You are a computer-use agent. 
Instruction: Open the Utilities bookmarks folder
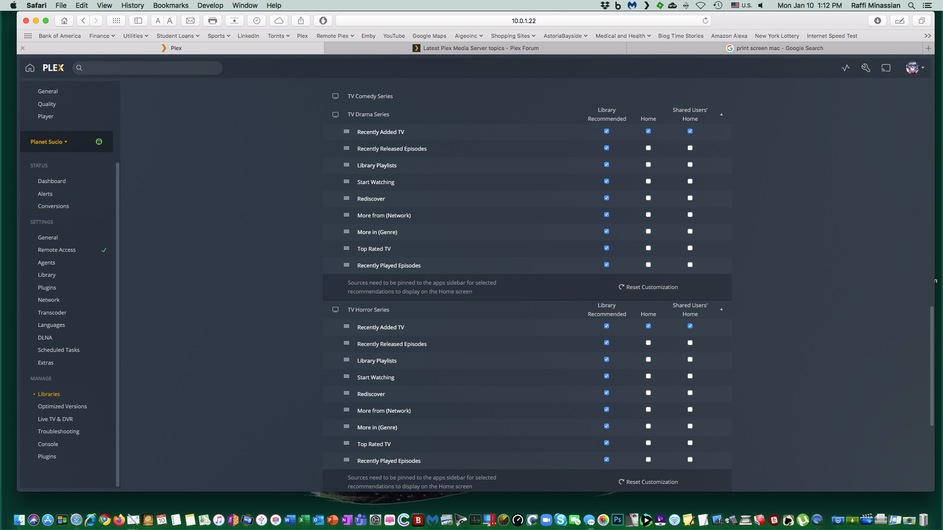pyautogui.click(x=135, y=36)
